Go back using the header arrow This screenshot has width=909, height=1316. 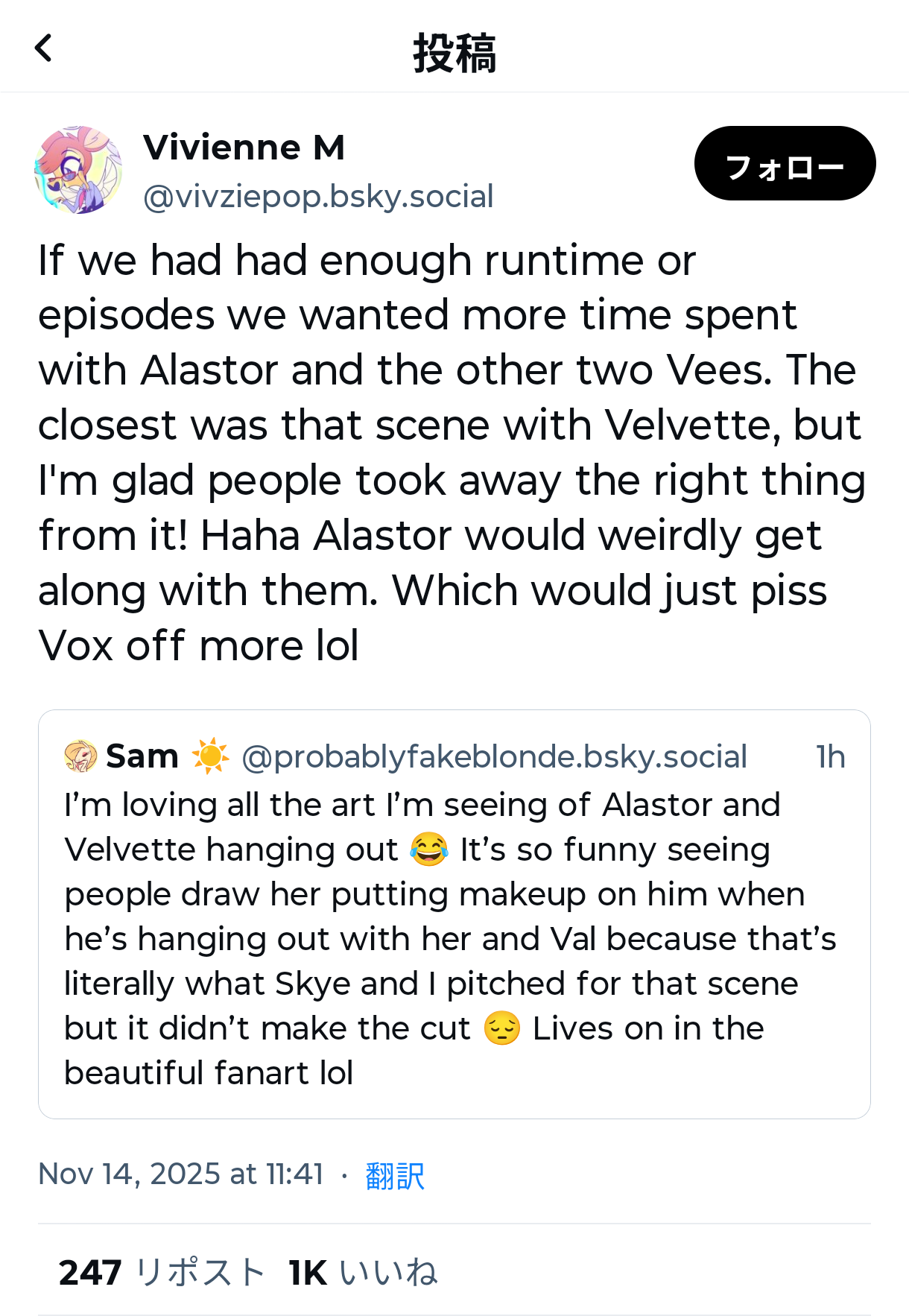[x=44, y=48]
